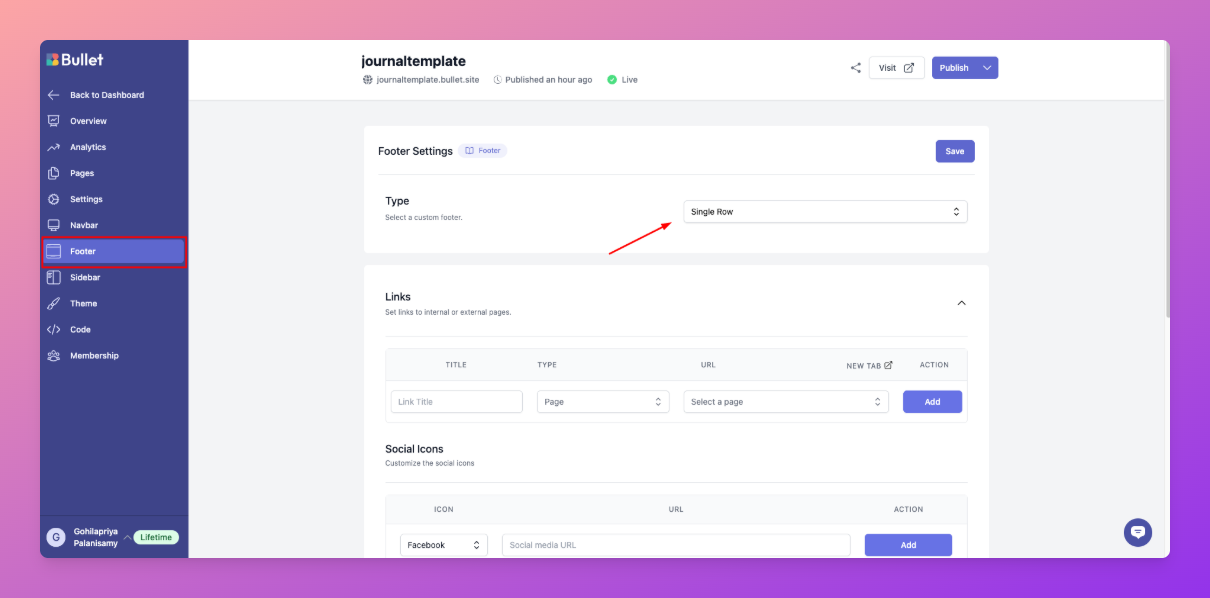Click the Membership people icon
The image size is (1210, 598).
[x=54, y=355]
